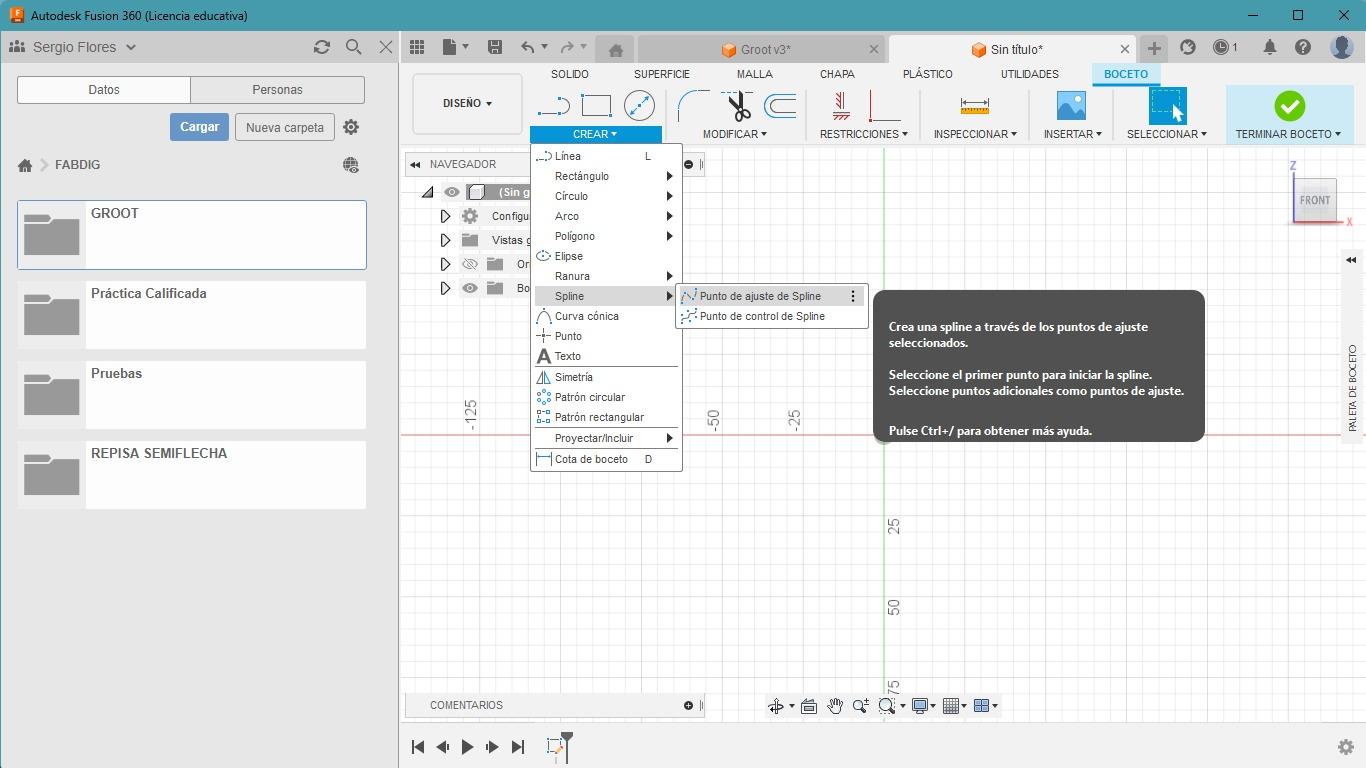Open a new design tab with plus
This screenshot has height=768, width=1366.
pos(1154,47)
